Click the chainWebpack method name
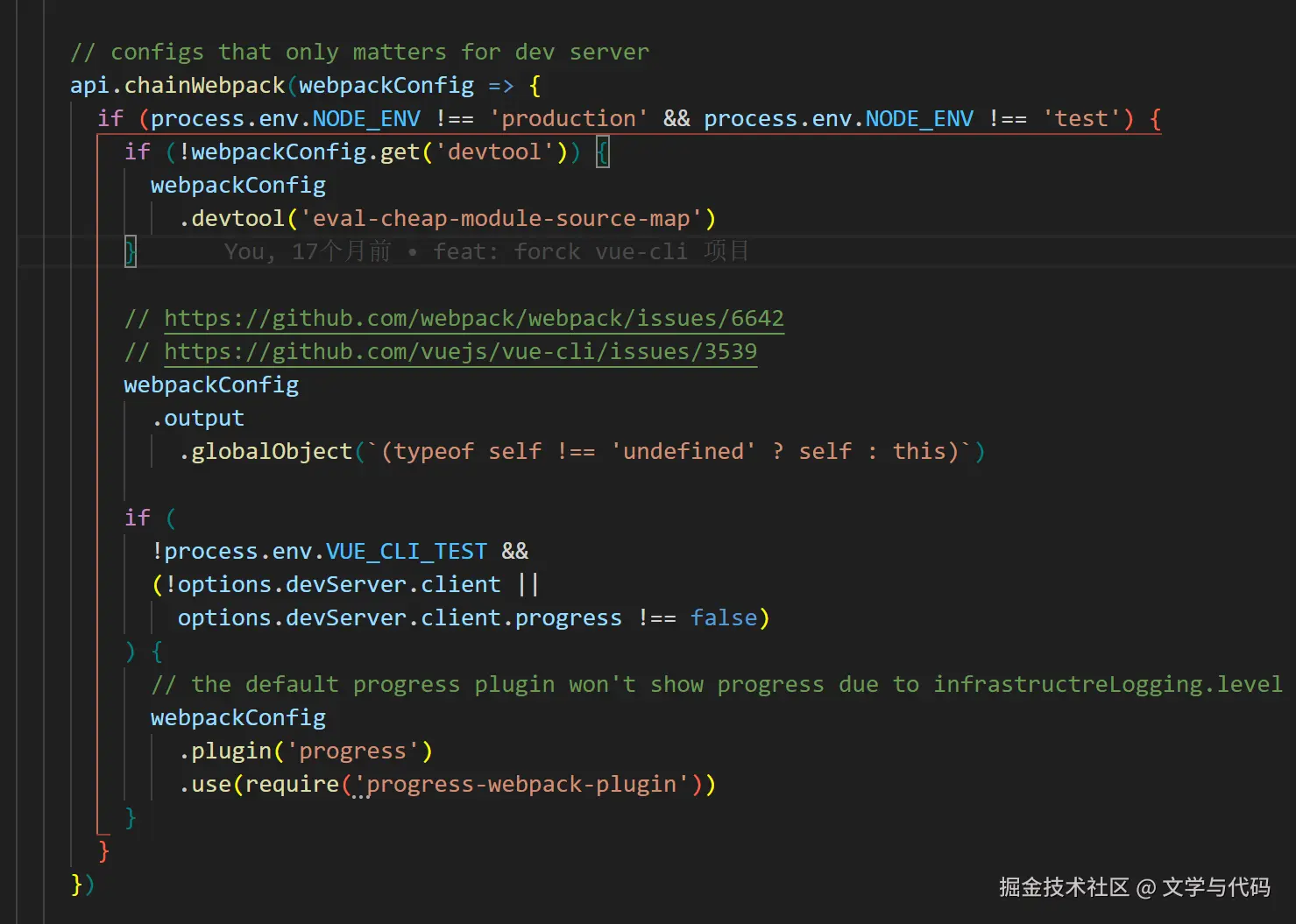This screenshot has height=924, width=1296. [204, 85]
